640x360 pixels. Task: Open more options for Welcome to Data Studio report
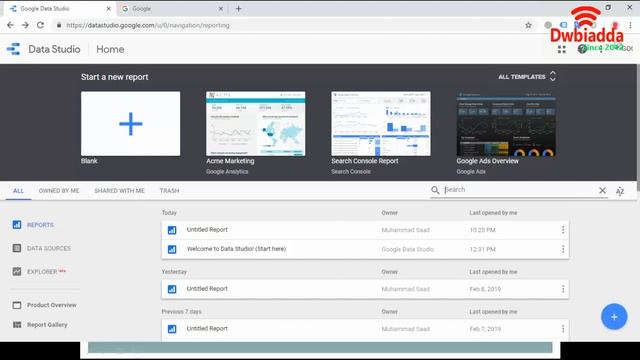pyautogui.click(x=563, y=249)
